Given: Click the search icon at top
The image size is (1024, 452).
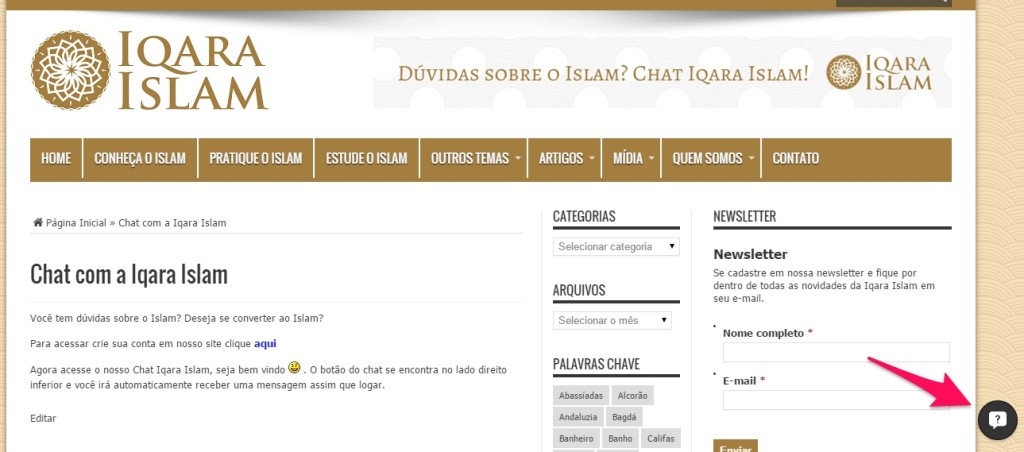Looking at the screenshot, I should [x=941, y=2].
